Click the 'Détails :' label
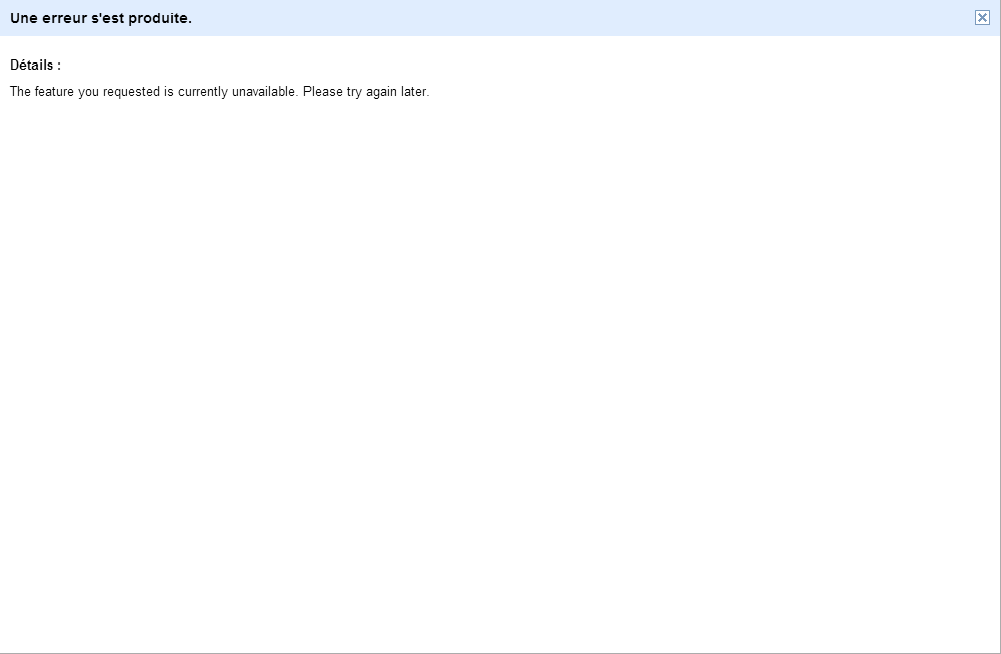The width and height of the screenshot is (1001, 654). pos(36,65)
